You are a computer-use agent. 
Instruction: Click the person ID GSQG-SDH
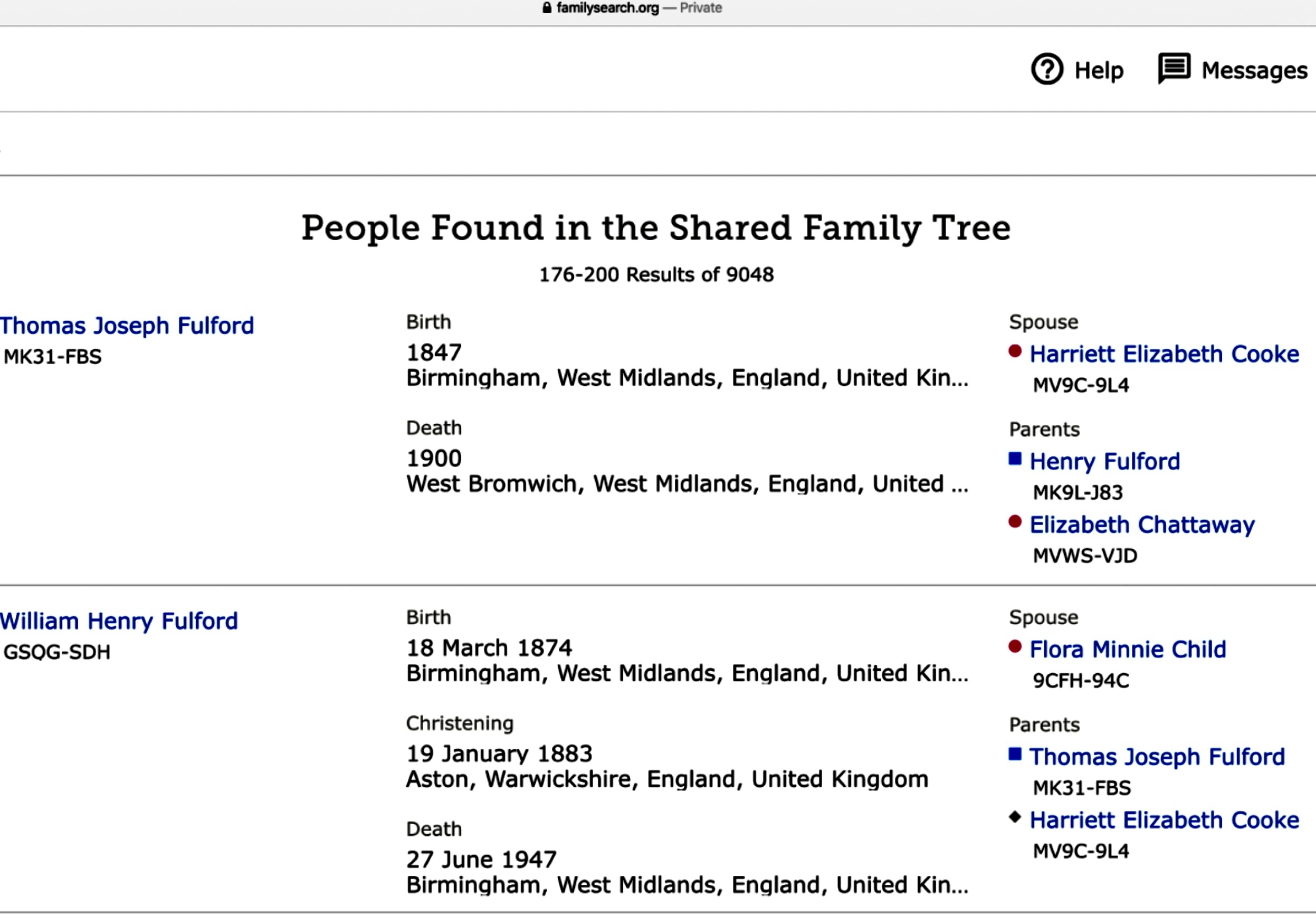(x=57, y=652)
